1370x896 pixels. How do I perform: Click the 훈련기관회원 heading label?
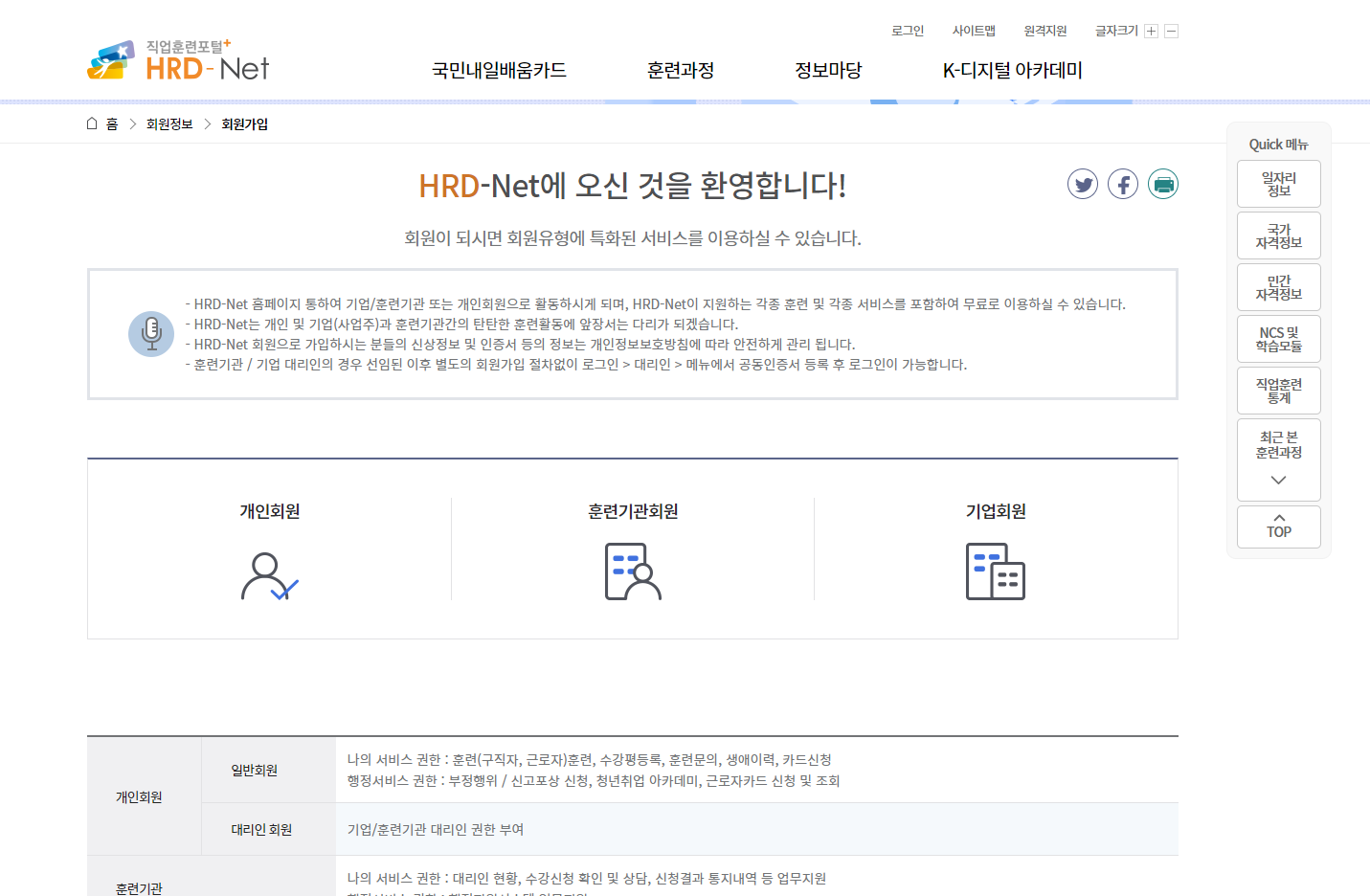(x=633, y=511)
